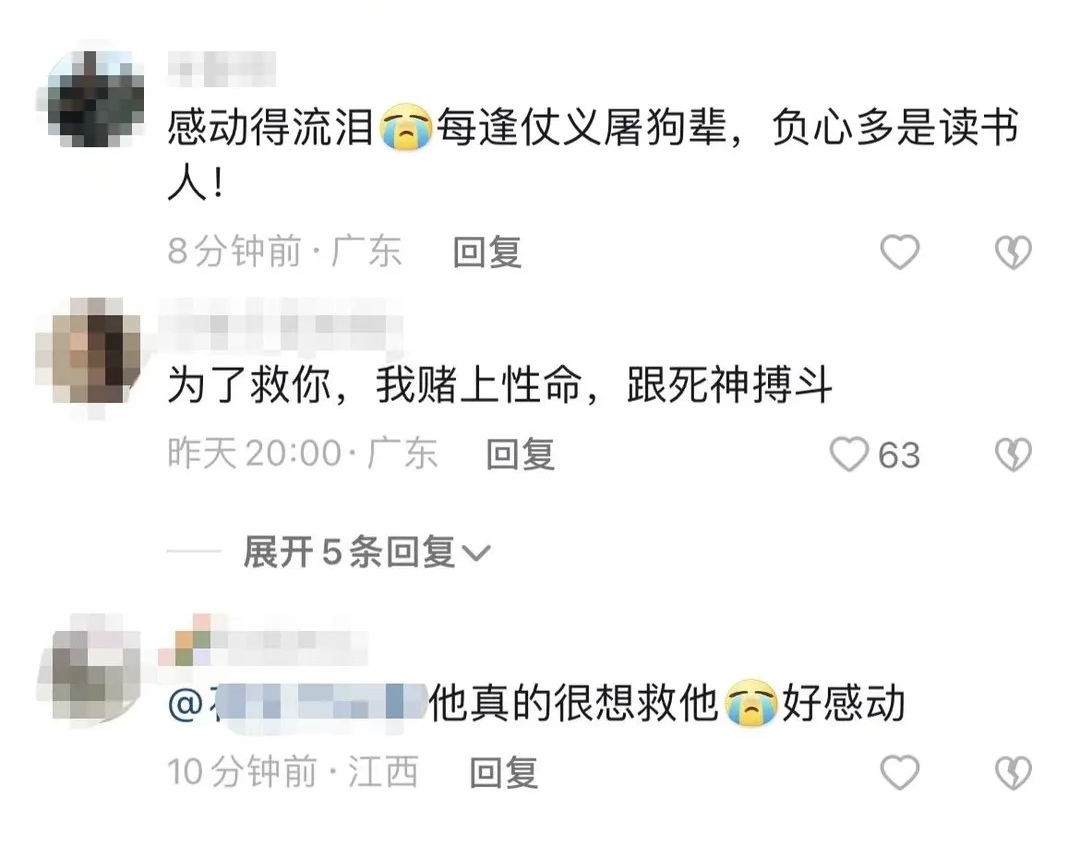Dislike the 江西 comment with broken heart
The image size is (1080, 842).
tap(1013, 772)
